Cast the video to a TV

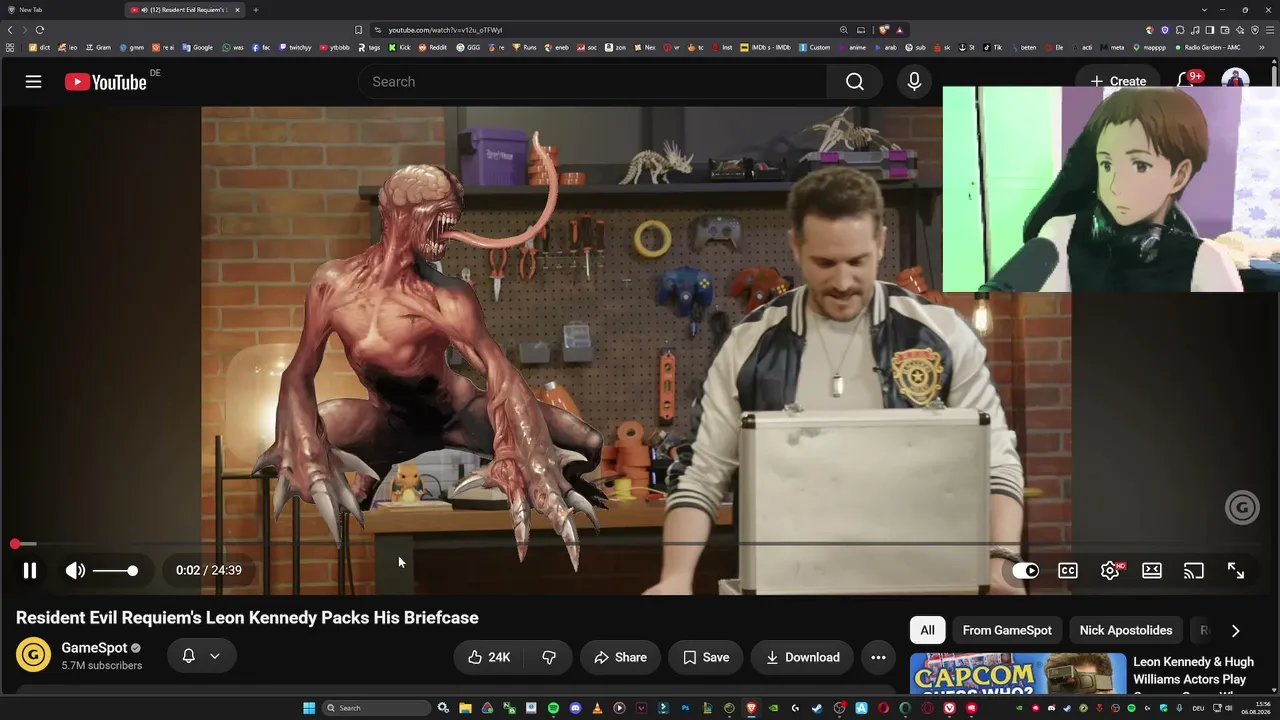coord(1194,570)
